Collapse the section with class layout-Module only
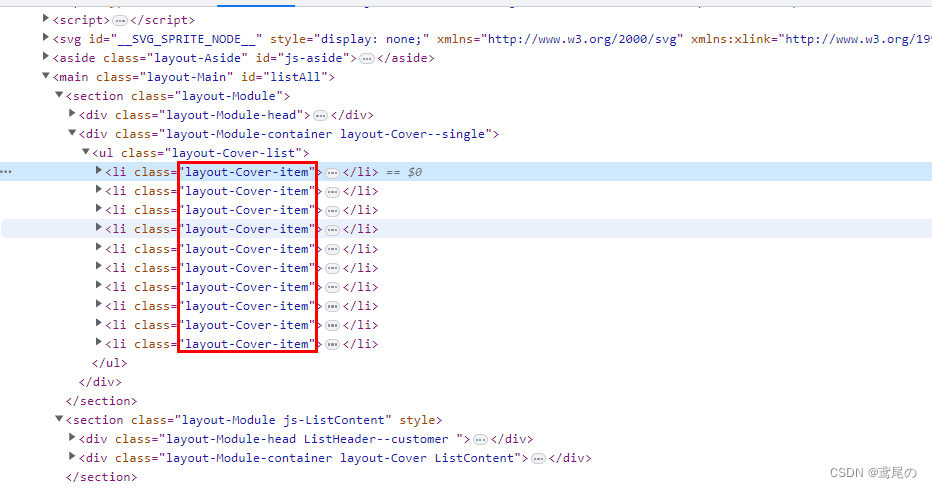932x488 pixels. pos(59,95)
